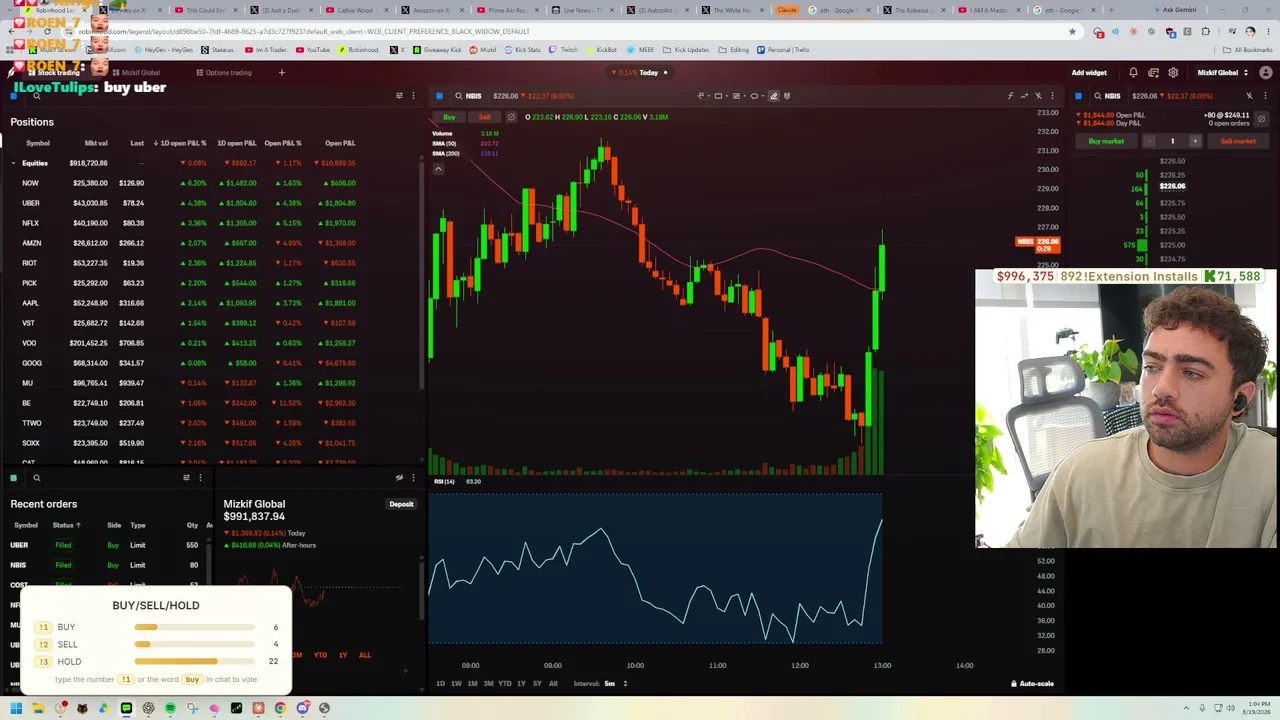
Task: Click the slashed-circle icon beside the chart Sell button
Action: click(511, 117)
